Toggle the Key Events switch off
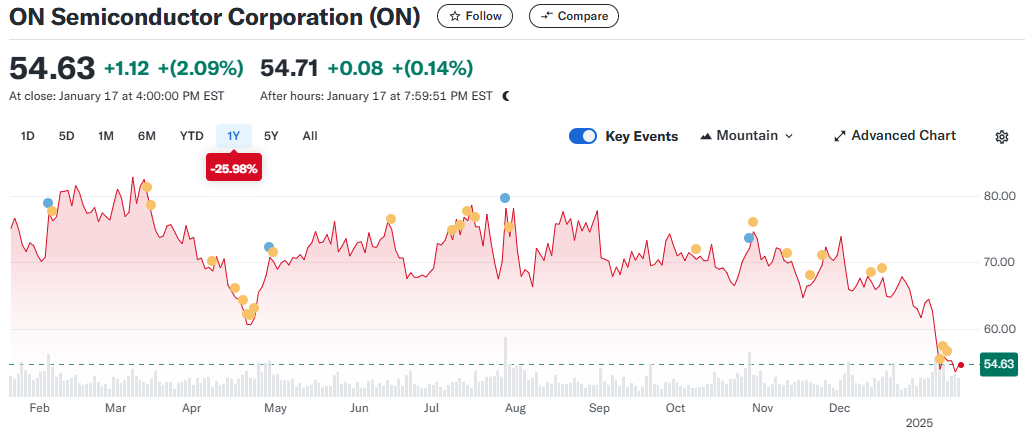The width and height of the screenshot is (1032, 434). [583, 136]
